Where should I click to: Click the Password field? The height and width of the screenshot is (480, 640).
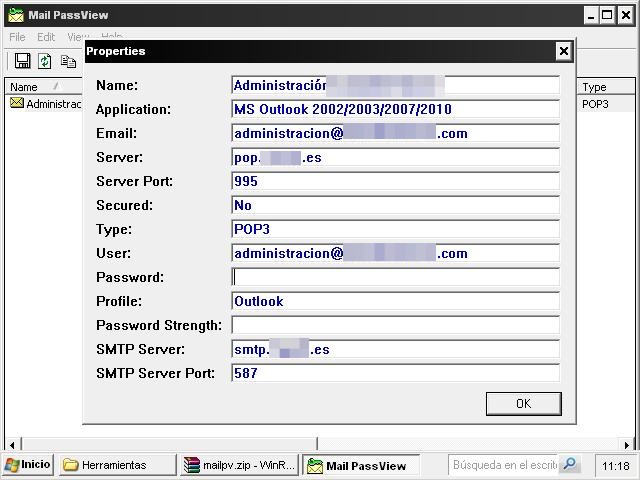coord(395,277)
